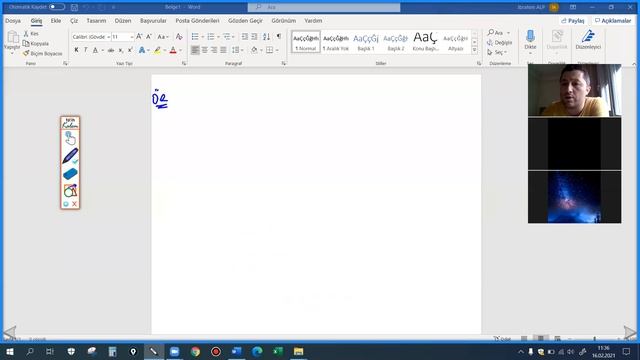The height and width of the screenshot is (360, 640).
Task: Open the change case (Aa) dropdown
Action: (163, 37)
